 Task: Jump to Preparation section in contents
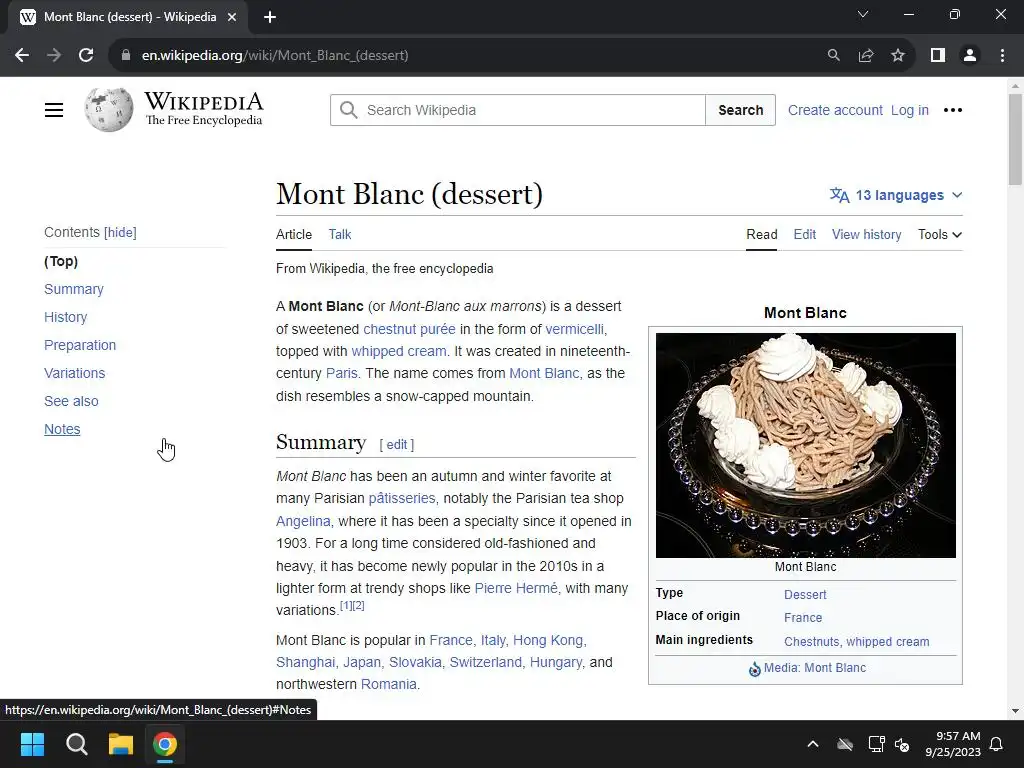(x=80, y=345)
